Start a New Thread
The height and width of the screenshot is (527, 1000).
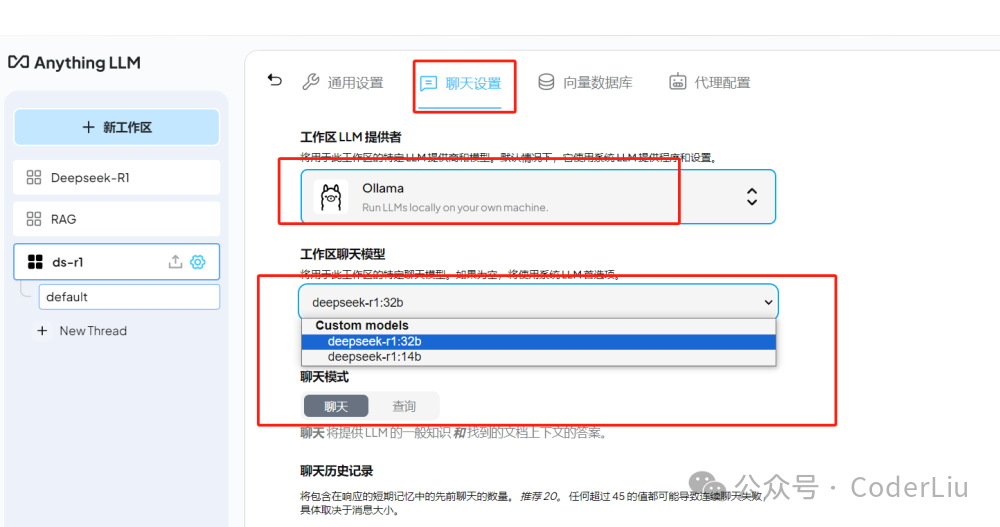(82, 330)
